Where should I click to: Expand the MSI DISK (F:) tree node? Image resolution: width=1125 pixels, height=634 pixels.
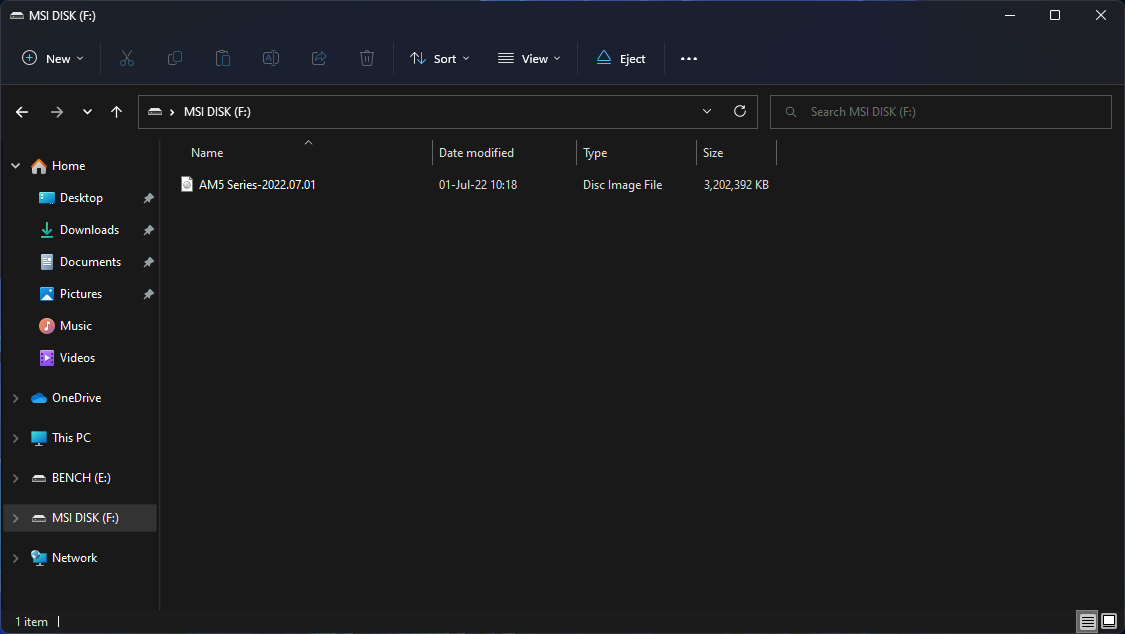pyautogui.click(x=16, y=518)
